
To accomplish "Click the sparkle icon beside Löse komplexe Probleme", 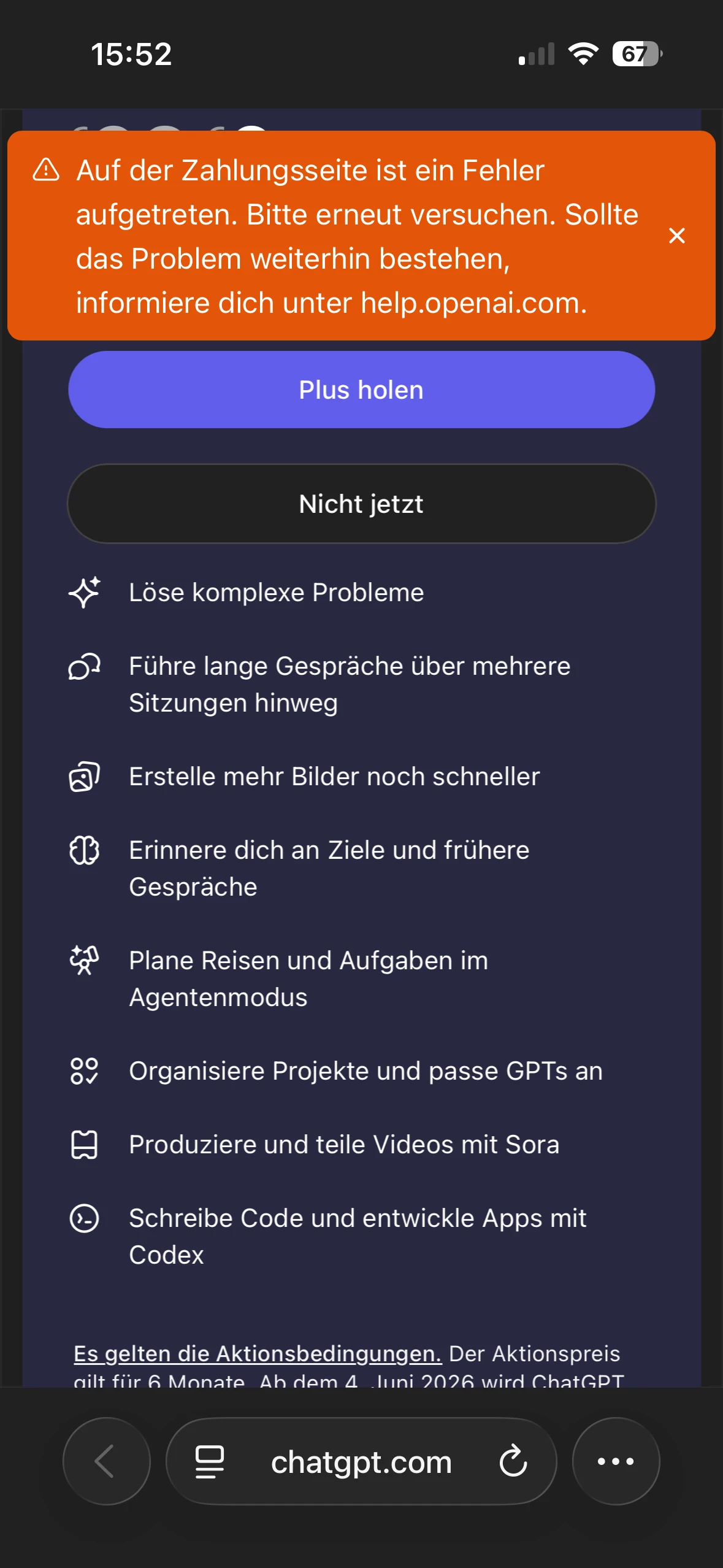I will point(84,593).
